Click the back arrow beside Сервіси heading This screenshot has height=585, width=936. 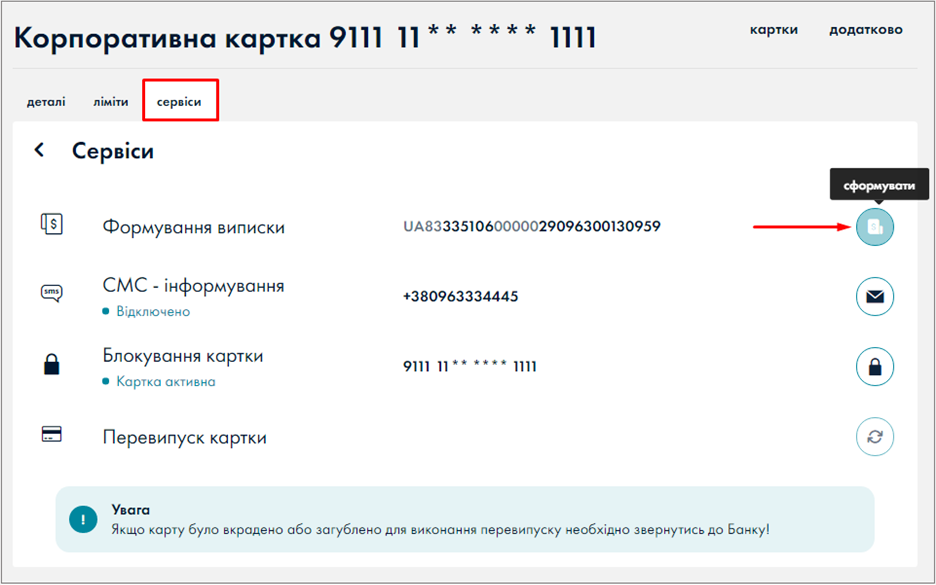40,150
